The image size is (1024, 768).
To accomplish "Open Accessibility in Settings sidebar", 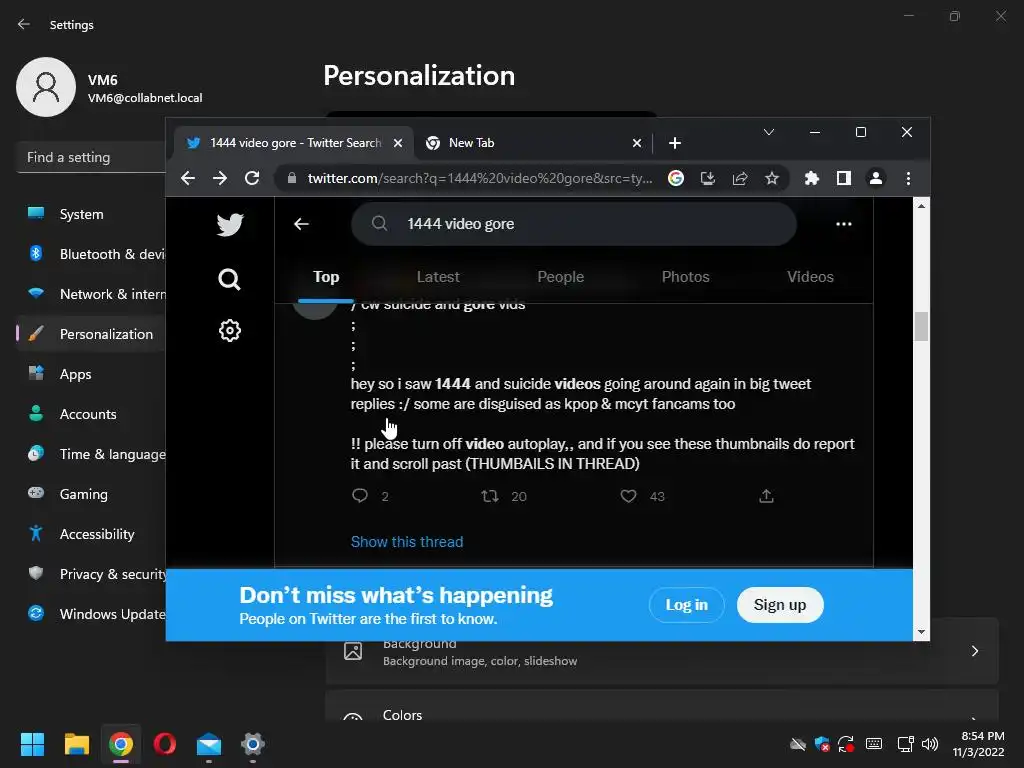I will click(91, 534).
